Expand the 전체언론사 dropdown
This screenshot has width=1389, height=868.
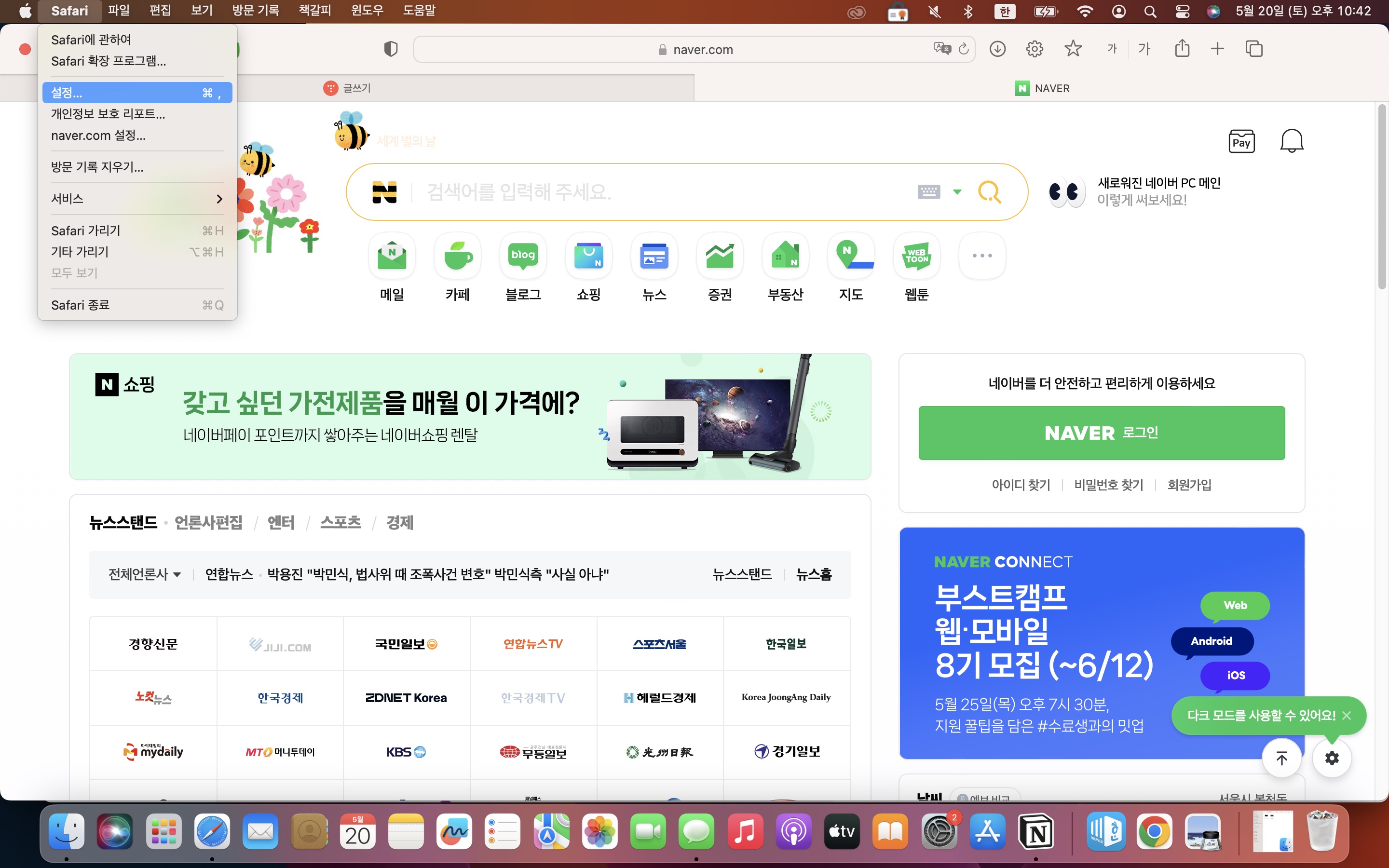tap(145, 574)
